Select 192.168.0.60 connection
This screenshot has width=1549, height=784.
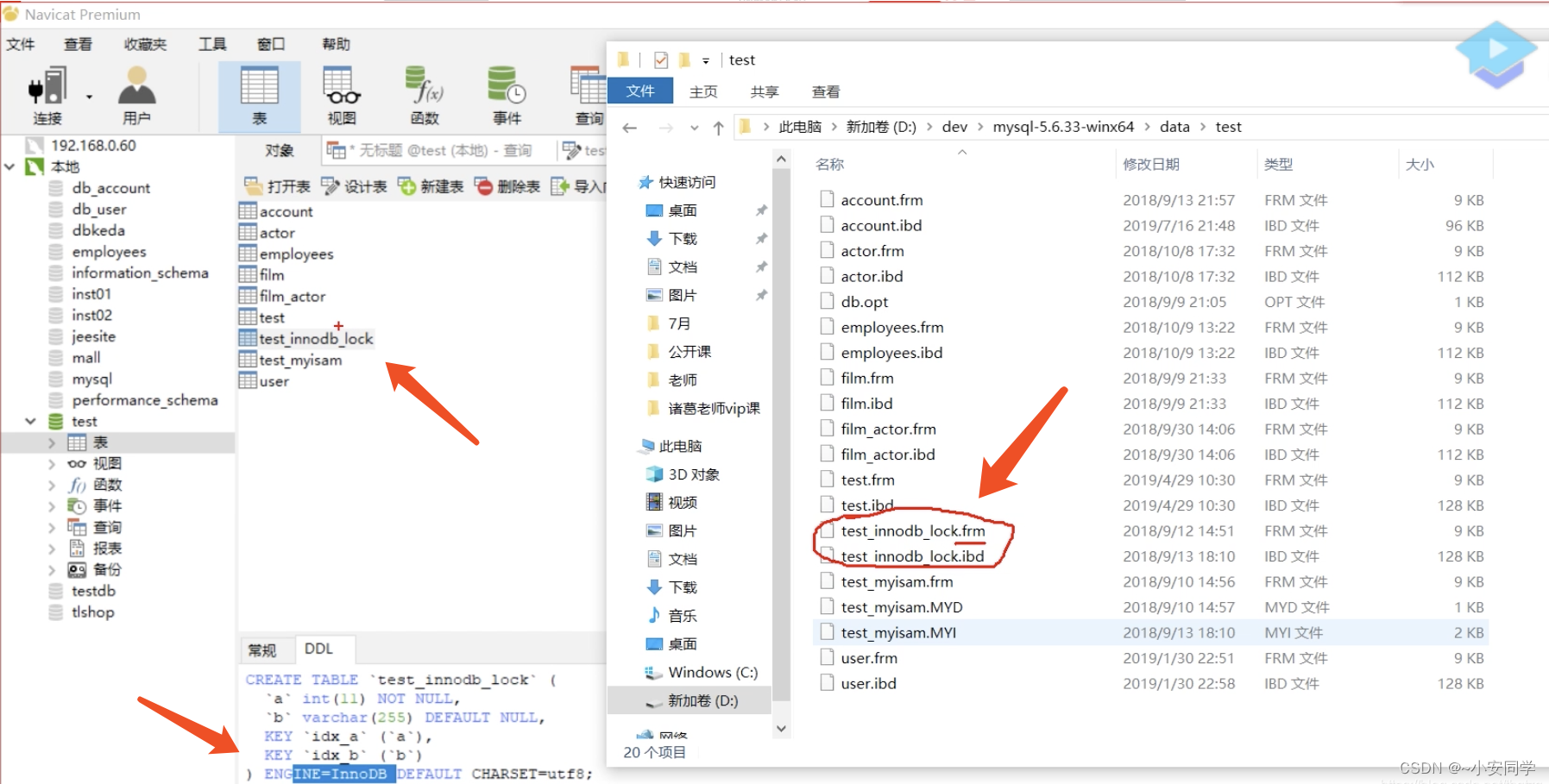click(x=93, y=146)
